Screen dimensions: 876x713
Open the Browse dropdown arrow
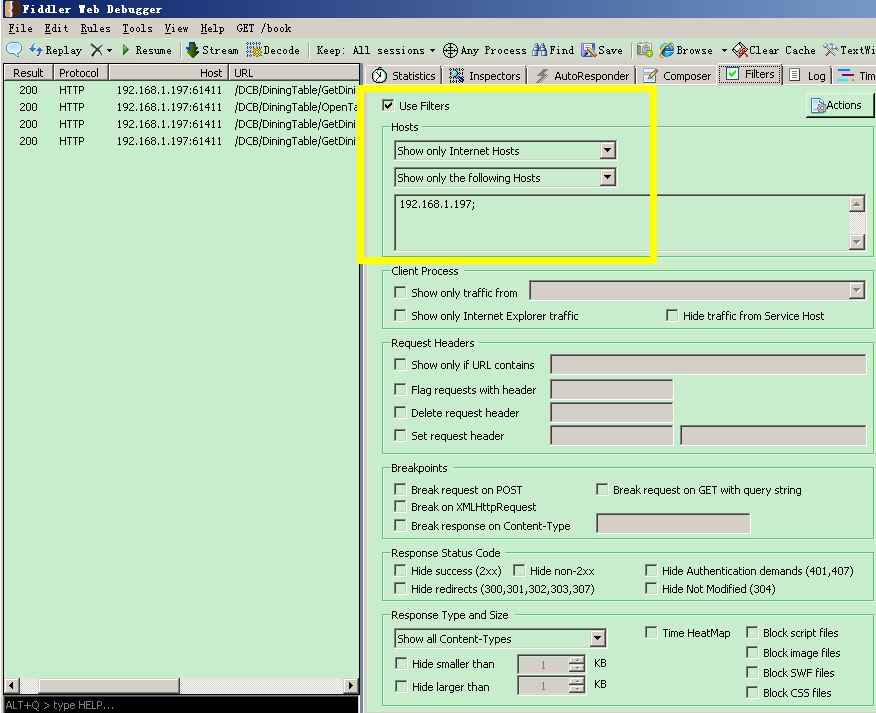click(x=724, y=50)
